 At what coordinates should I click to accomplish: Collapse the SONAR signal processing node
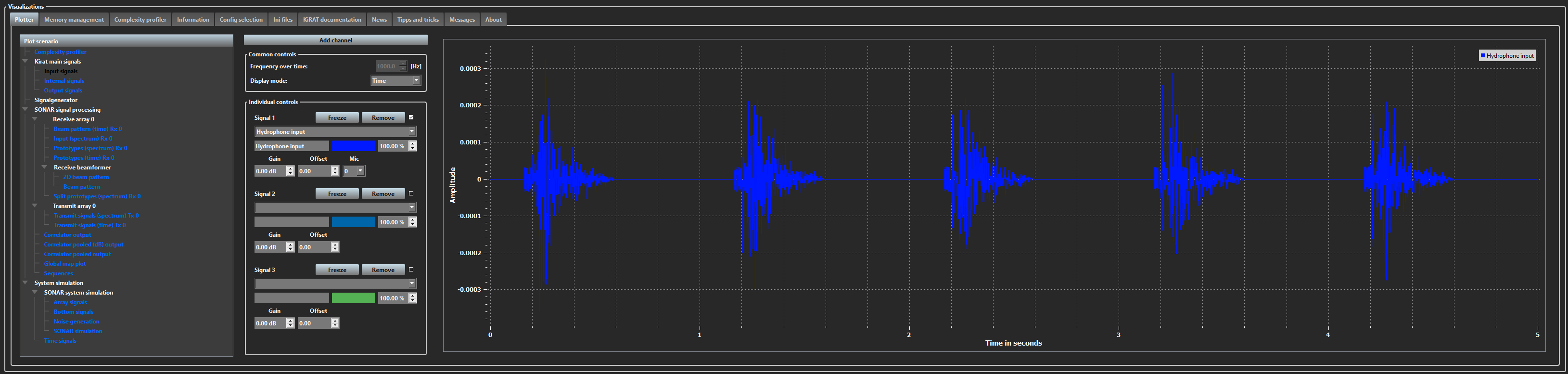(x=25, y=110)
